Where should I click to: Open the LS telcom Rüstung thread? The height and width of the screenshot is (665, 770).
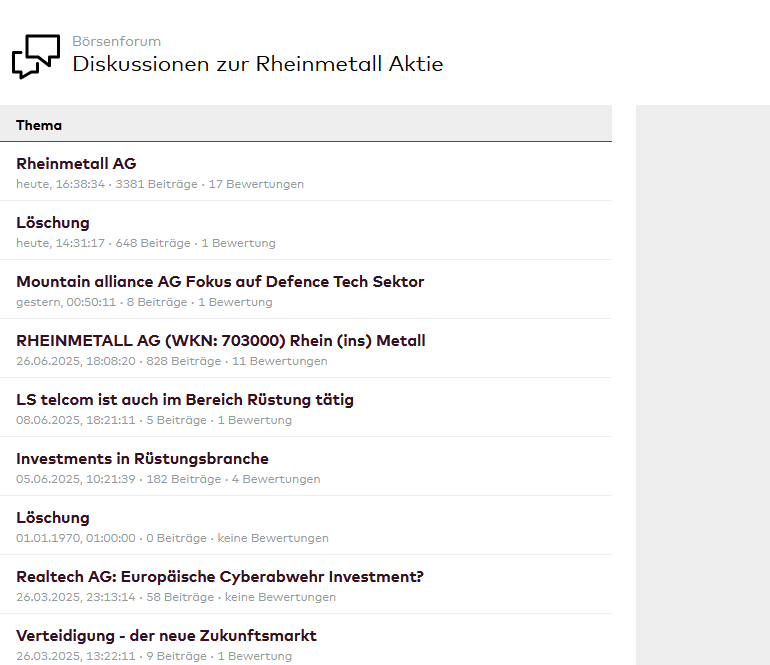(x=185, y=400)
